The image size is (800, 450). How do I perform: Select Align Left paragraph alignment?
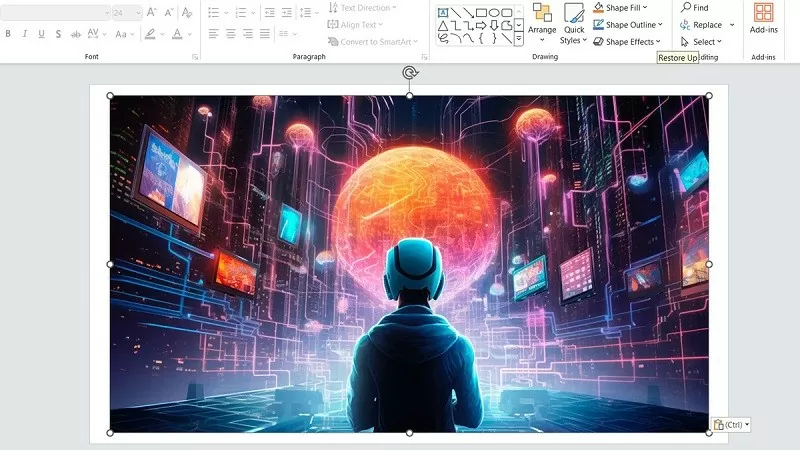(214, 34)
